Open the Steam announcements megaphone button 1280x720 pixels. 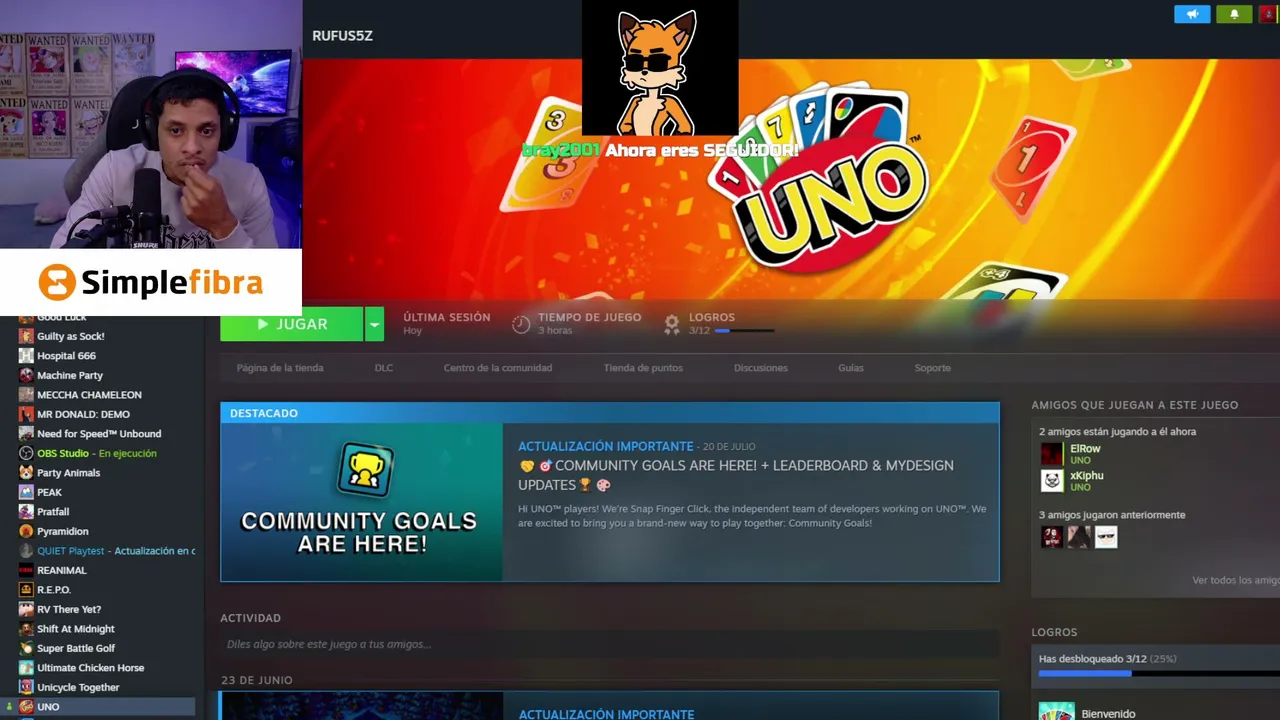coord(1192,14)
